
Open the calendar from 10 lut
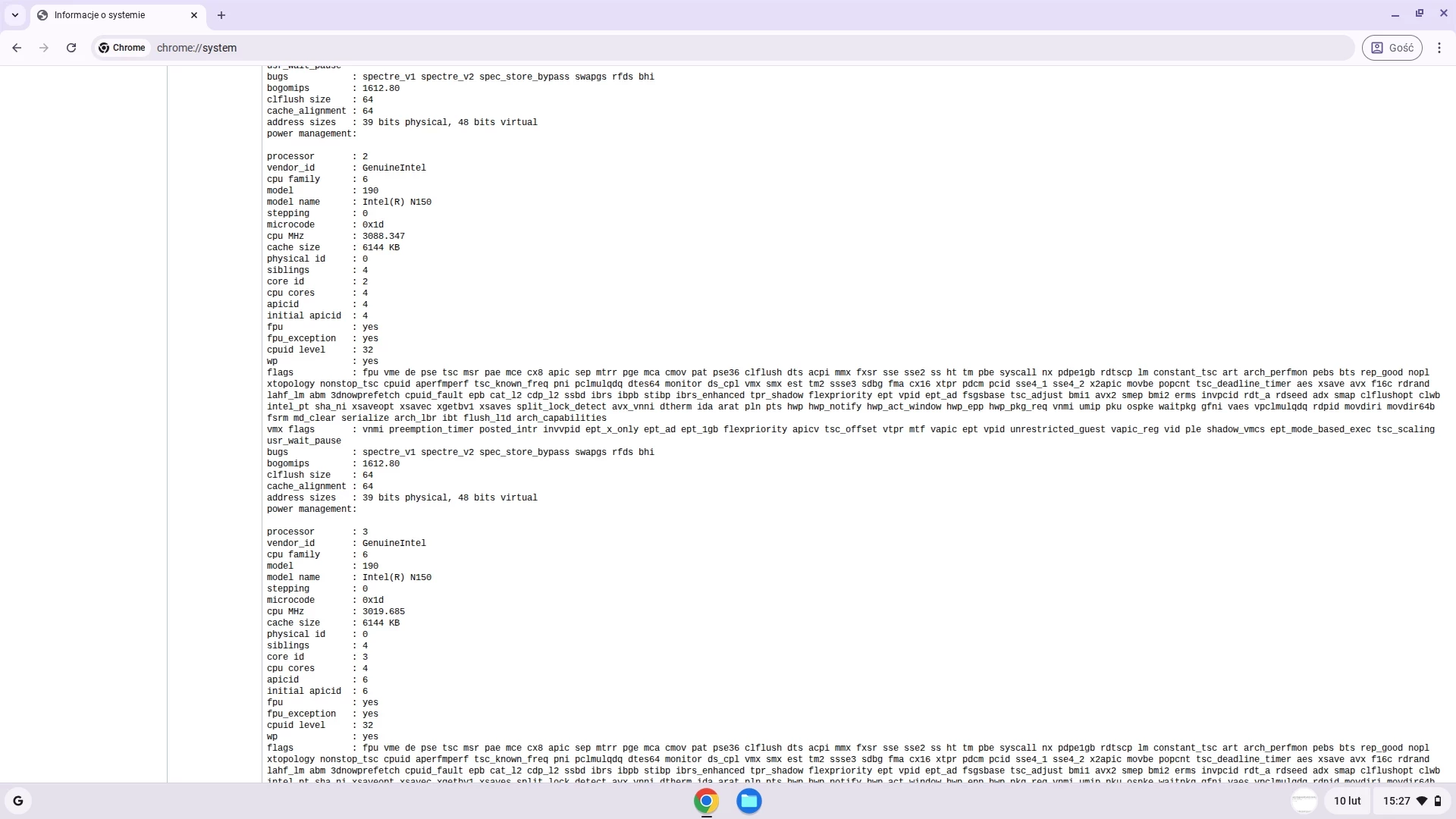pyautogui.click(x=1347, y=801)
